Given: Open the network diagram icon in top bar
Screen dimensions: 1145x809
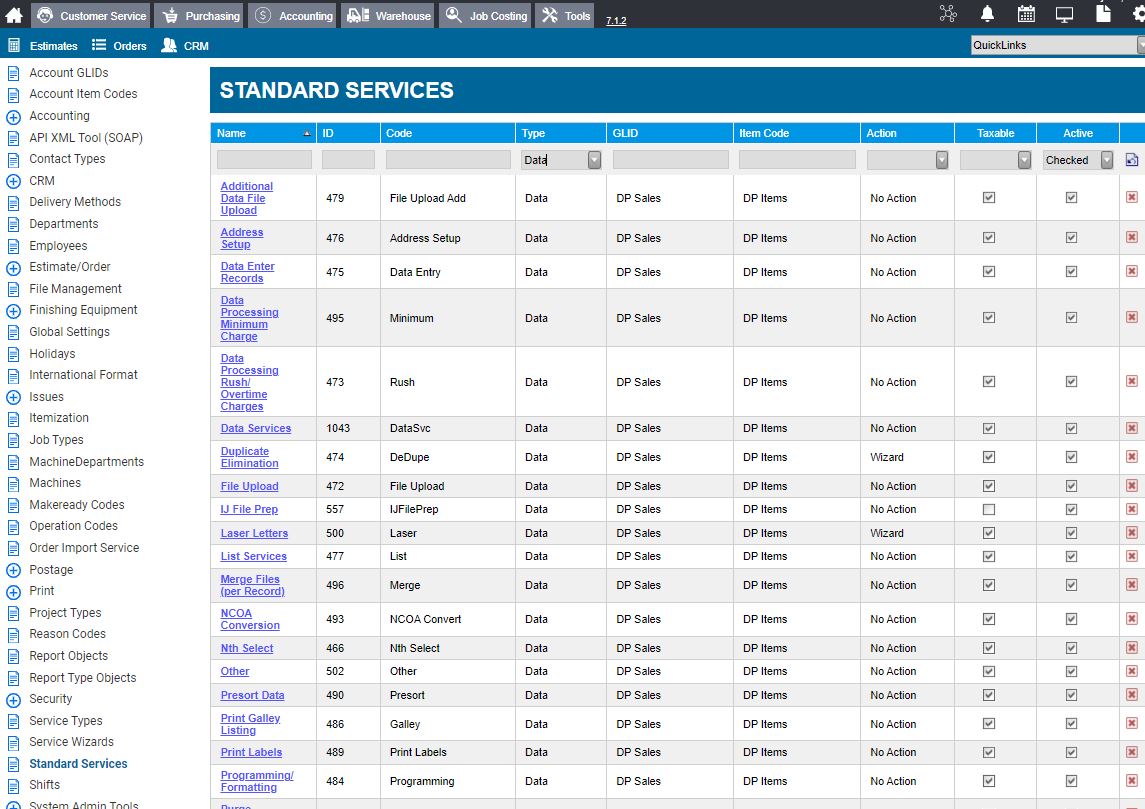Looking at the screenshot, I should 948,14.
